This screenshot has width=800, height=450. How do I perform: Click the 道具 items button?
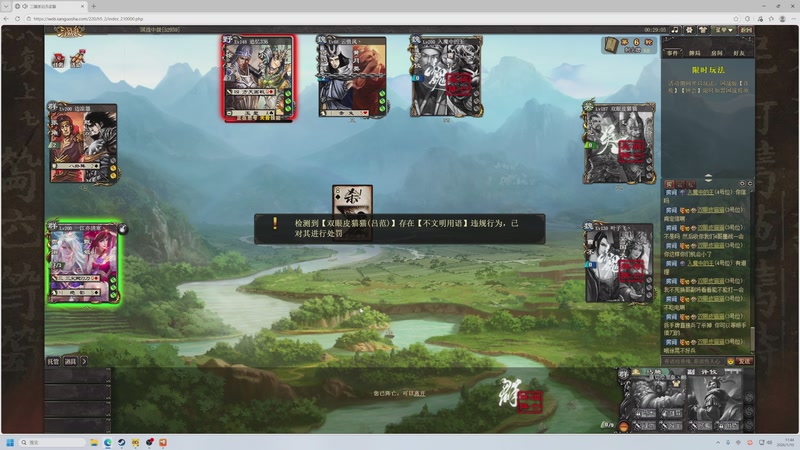pyautogui.click(x=70, y=362)
